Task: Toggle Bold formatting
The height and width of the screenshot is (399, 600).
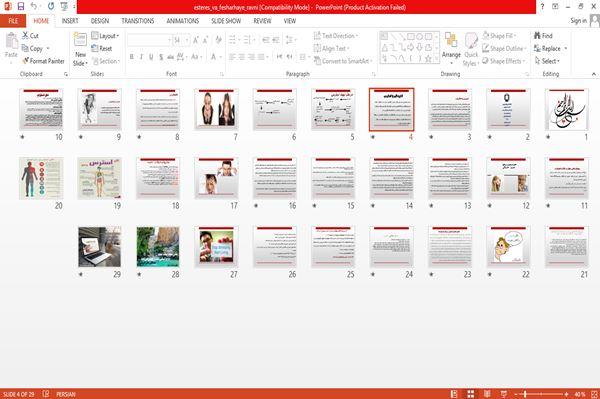Action: (x=131, y=57)
